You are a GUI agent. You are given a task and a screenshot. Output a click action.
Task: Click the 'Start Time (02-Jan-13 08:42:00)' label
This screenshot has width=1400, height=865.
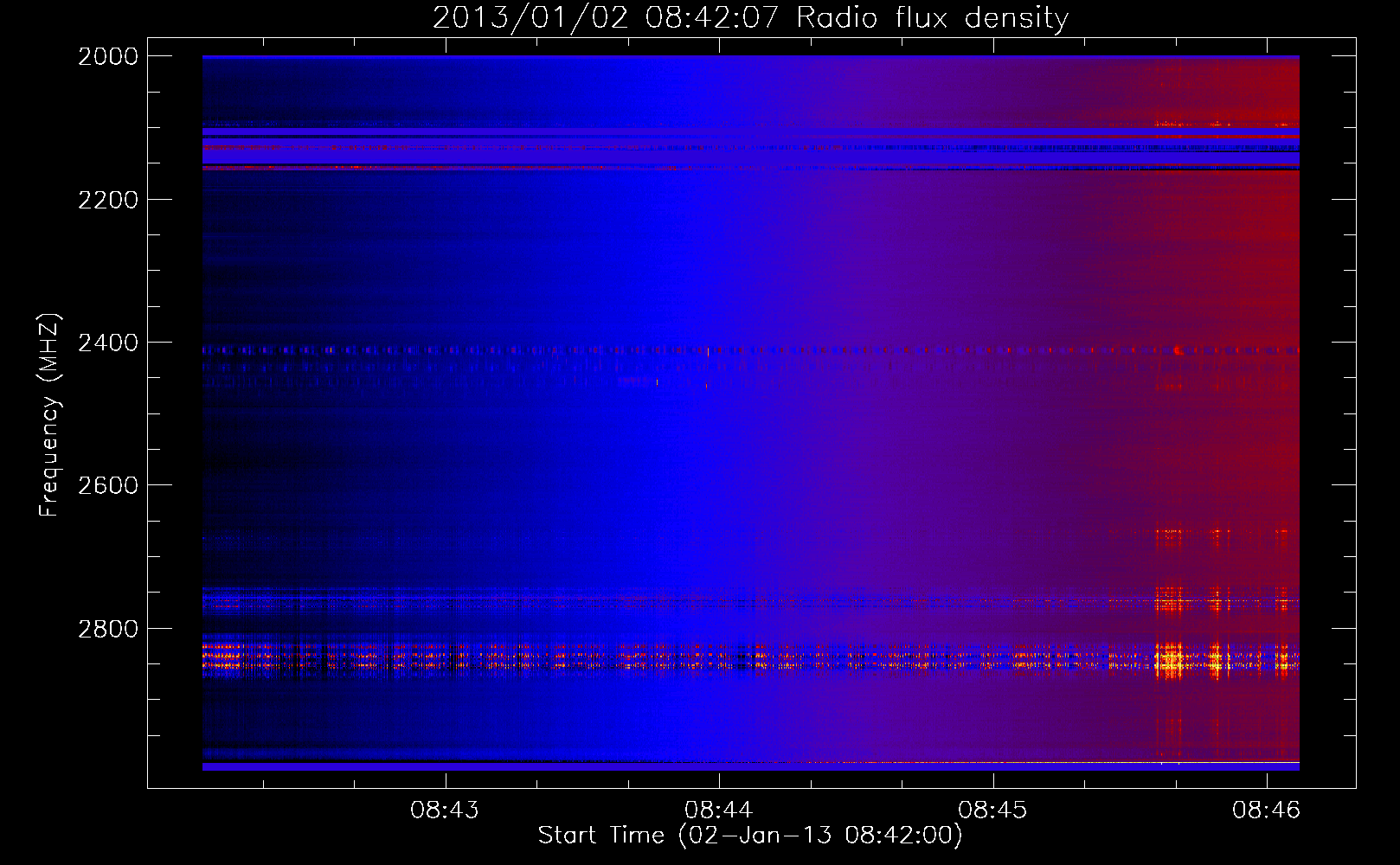[x=750, y=836]
